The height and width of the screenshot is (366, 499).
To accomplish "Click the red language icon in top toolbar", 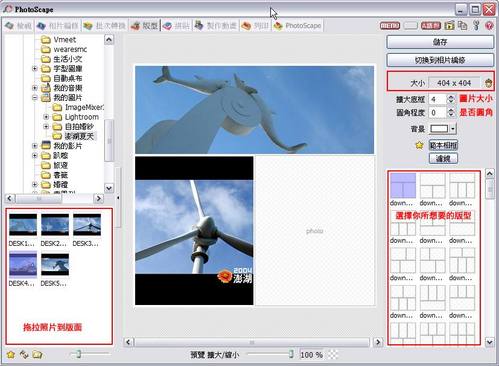I will tap(431, 26).
